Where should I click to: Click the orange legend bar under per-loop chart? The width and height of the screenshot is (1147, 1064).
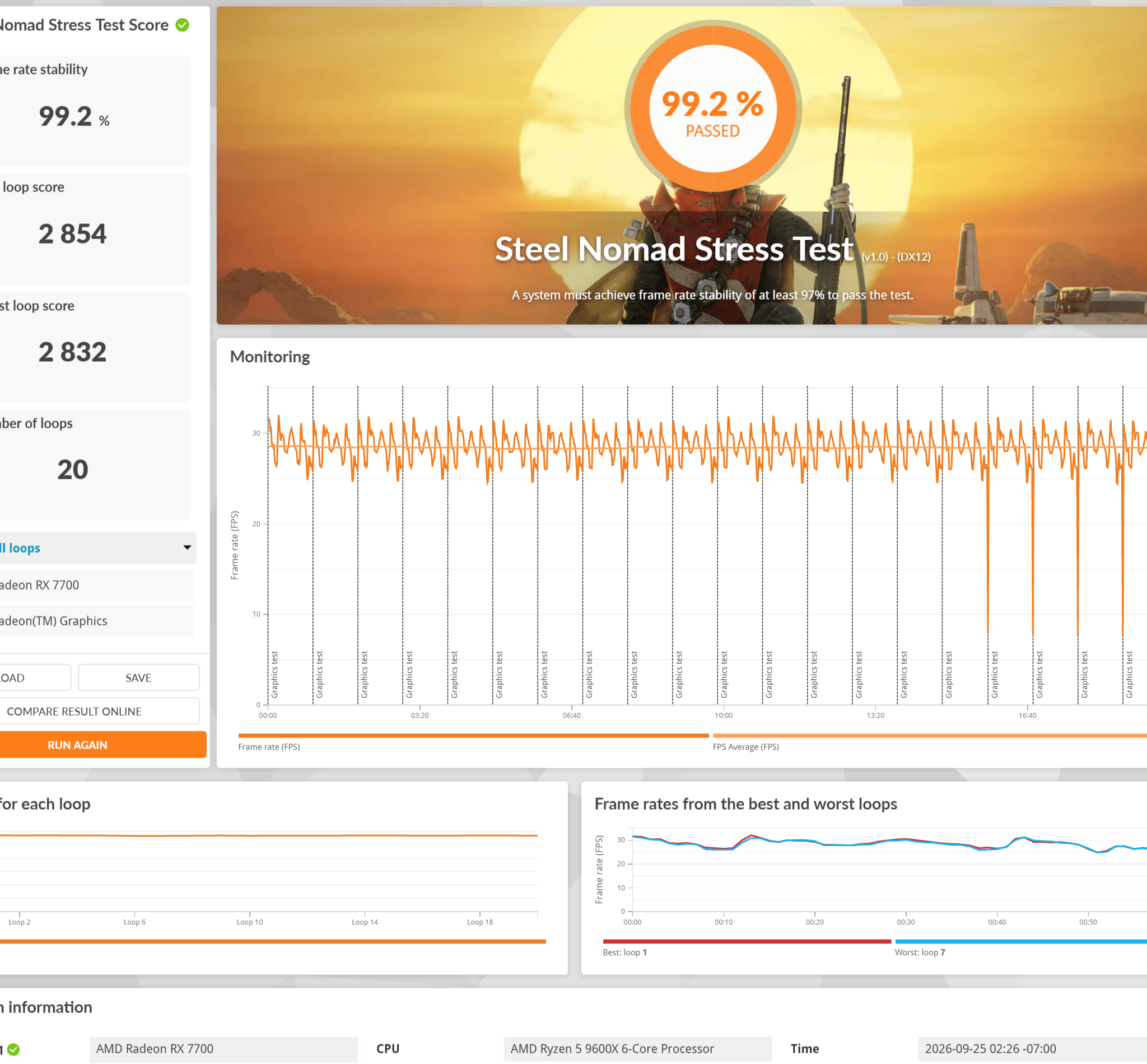pyautogui.click(x=273, y=941)
